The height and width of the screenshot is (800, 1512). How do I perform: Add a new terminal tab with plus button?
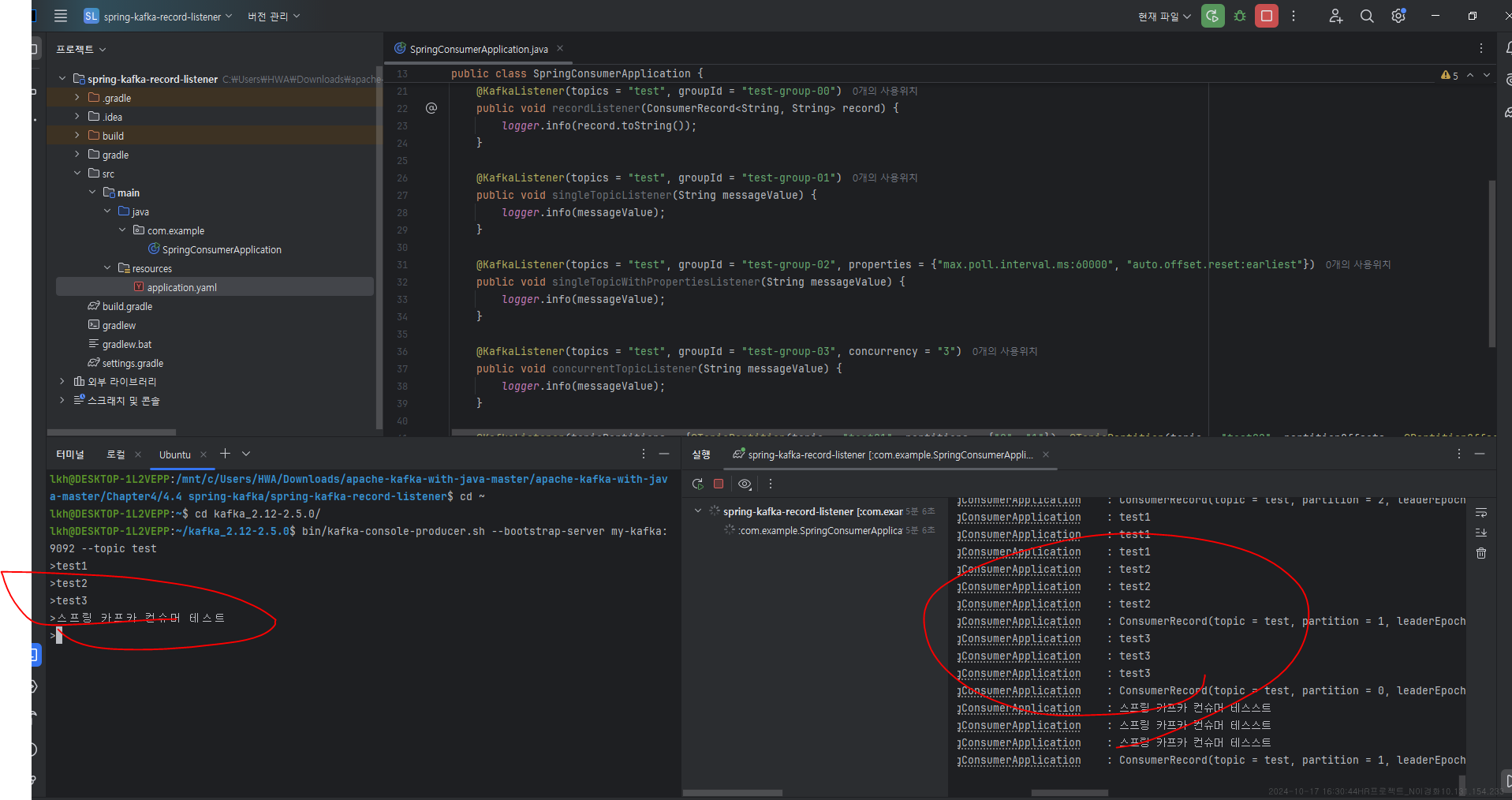[x=225, y=454]
